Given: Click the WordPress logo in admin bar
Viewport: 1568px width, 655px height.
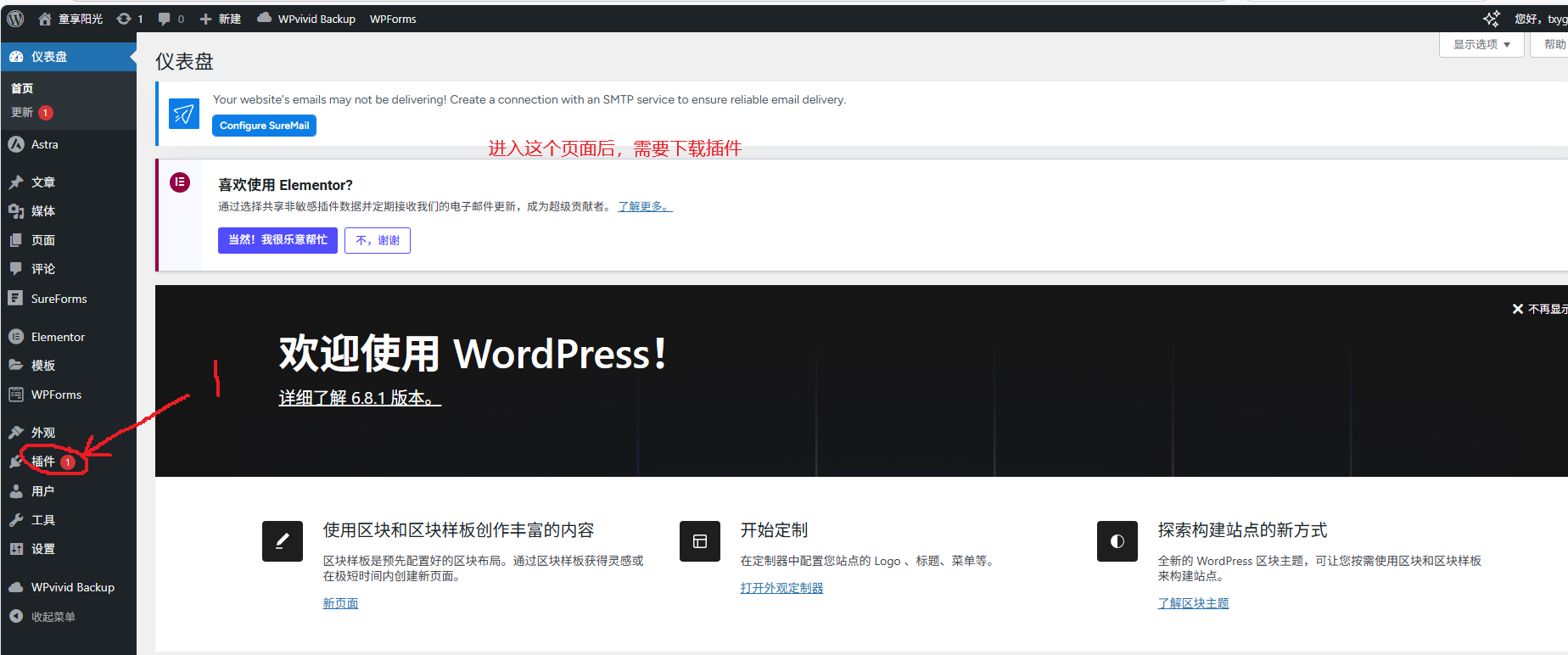Looking at the screenshot, I should point(15,19).
